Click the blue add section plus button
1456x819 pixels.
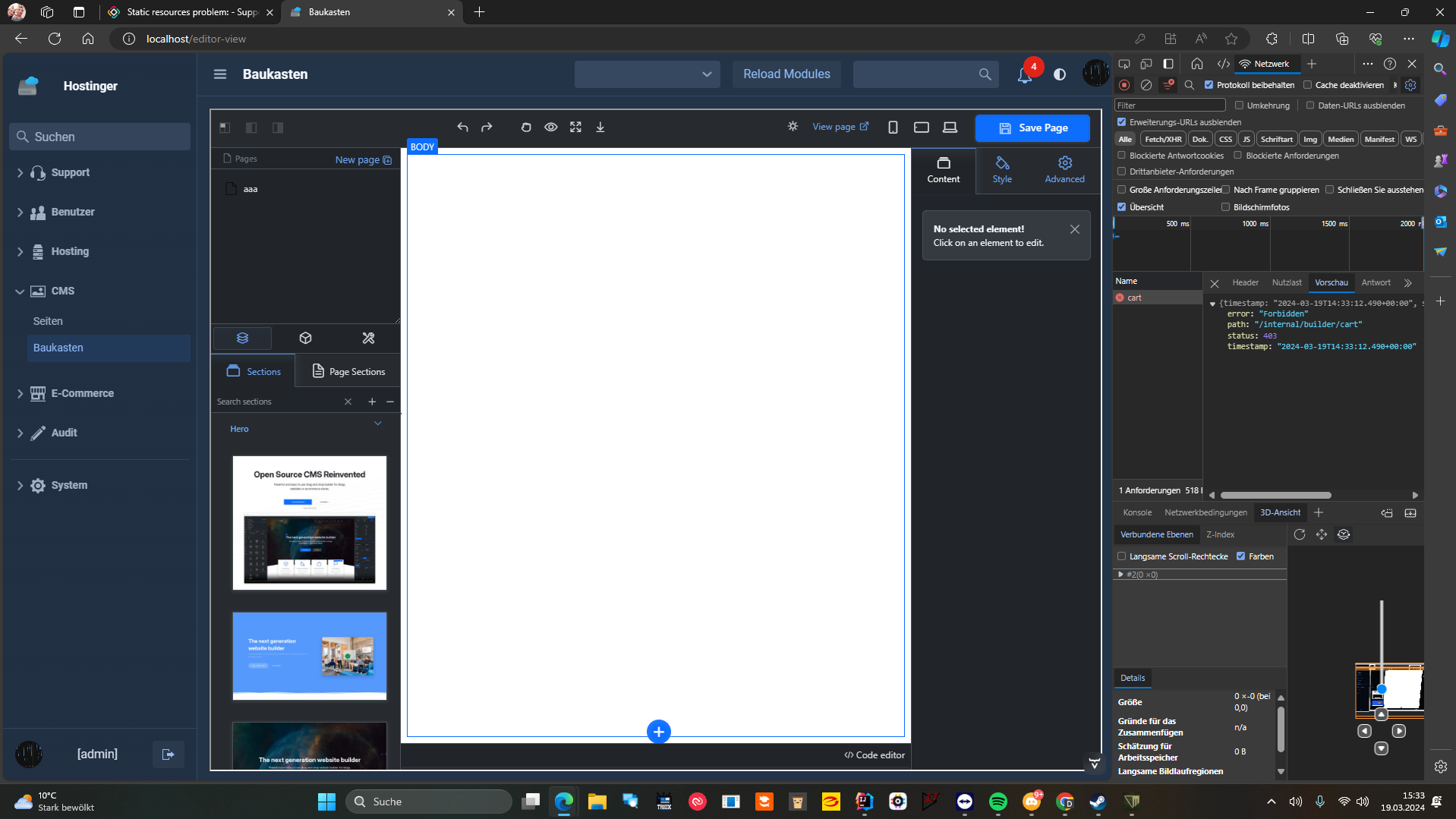(x=658, y=732)
